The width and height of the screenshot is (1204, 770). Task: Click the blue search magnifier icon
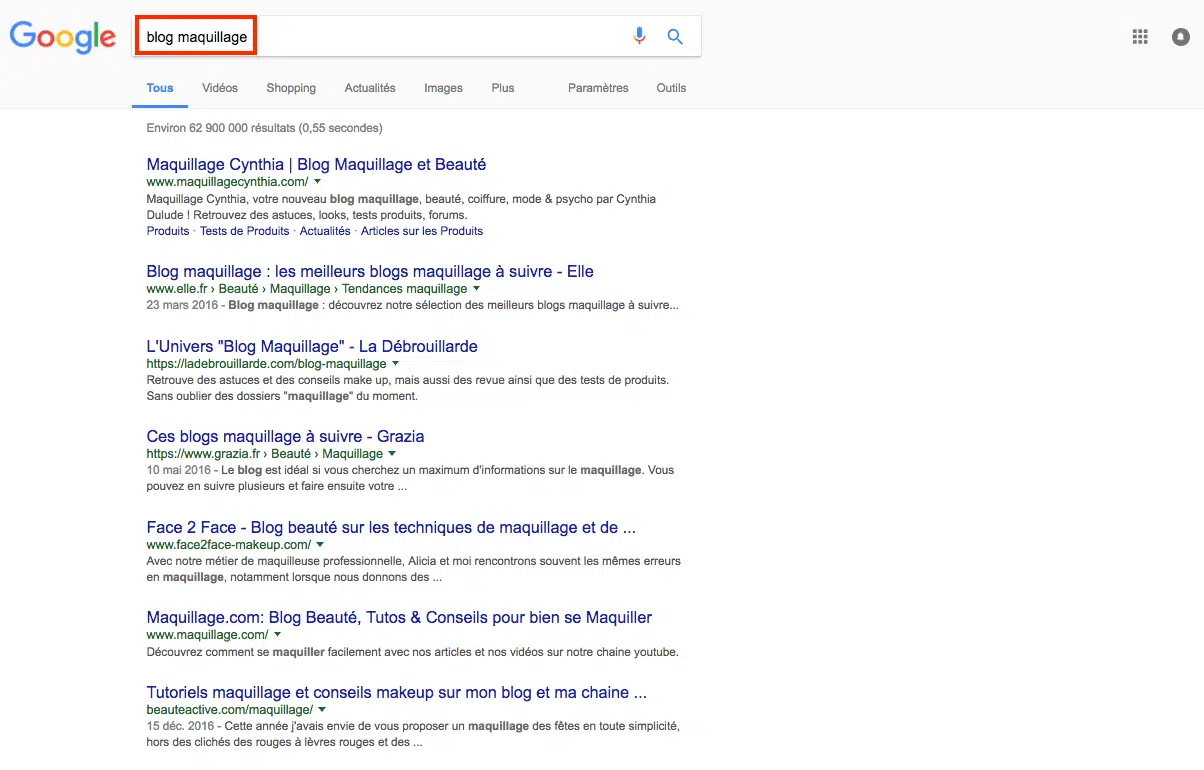coord(675,37)
